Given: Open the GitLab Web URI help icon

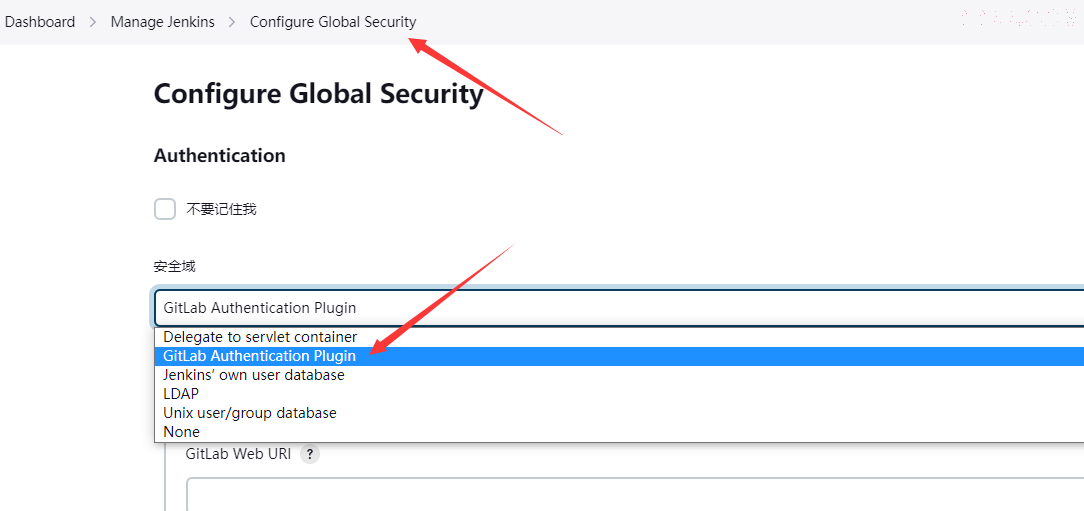Looking at the screenshot, I should 310,454.
